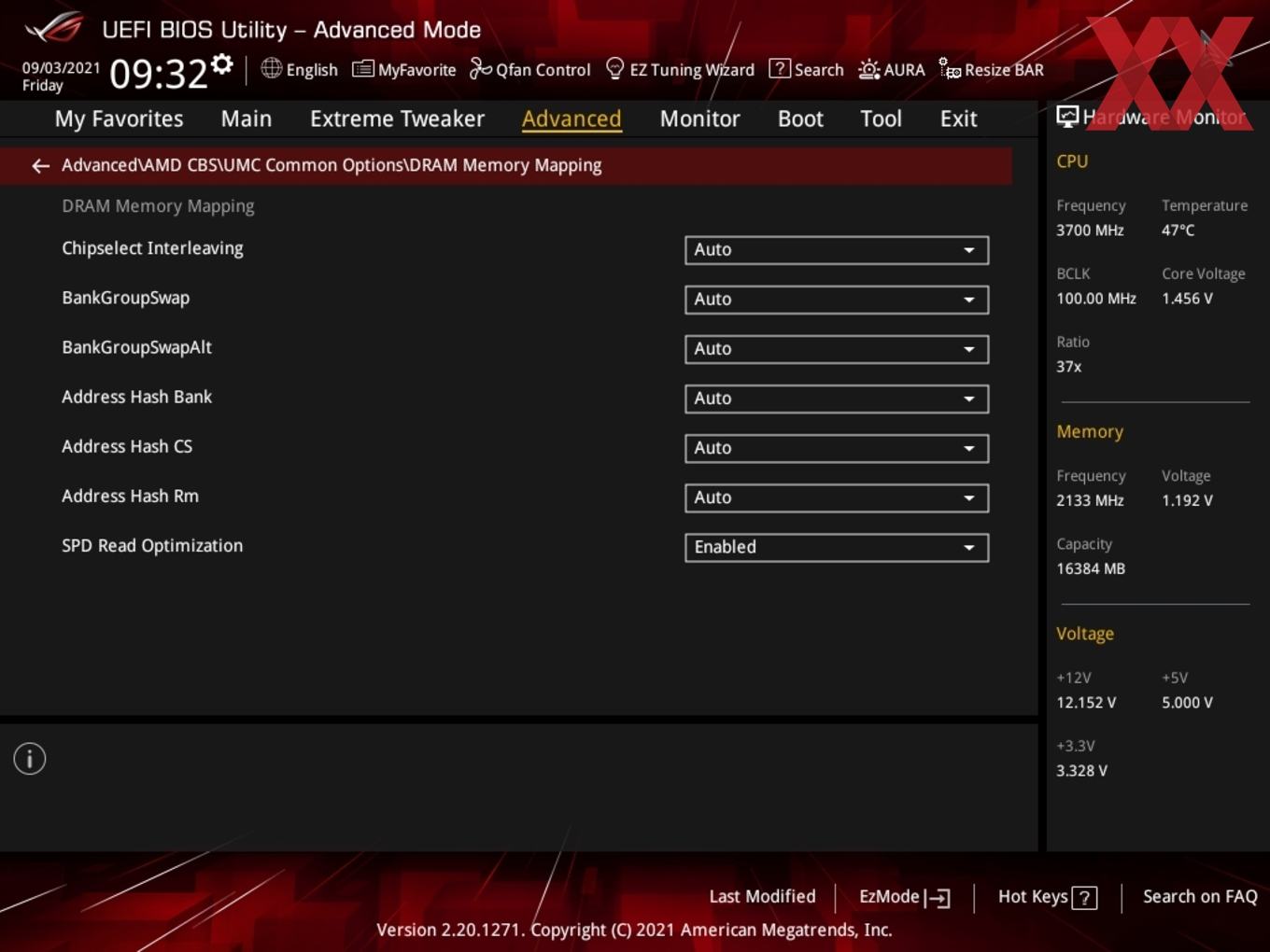Switch to the My Favorites tab

click(119, 119)
